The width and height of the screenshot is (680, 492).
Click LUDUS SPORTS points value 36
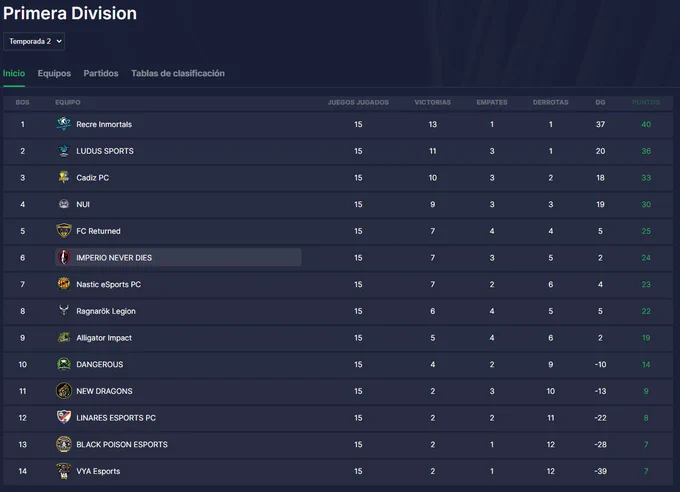coord(646,151)
